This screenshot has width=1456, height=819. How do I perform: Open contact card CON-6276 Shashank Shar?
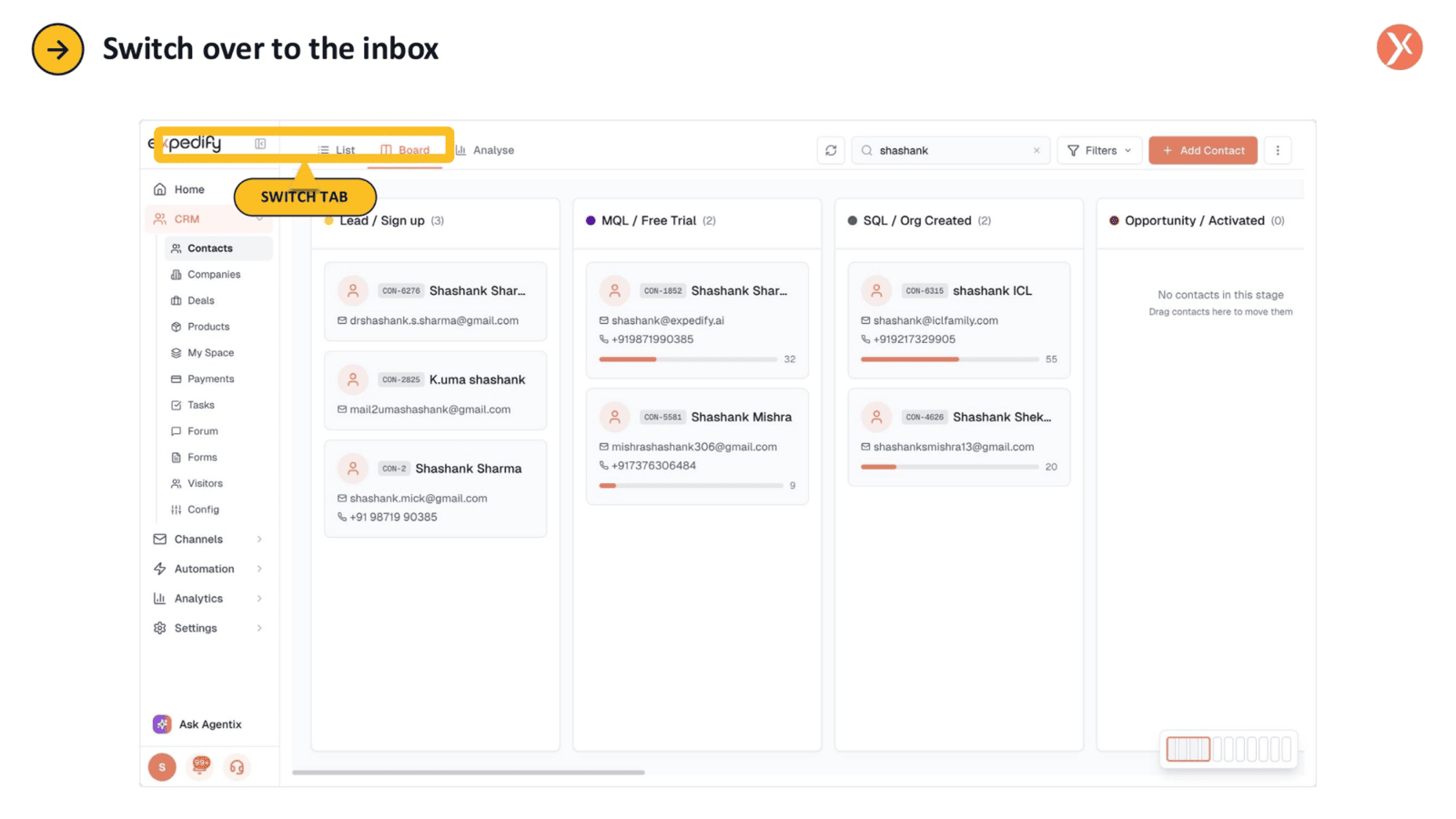coord(435,302)
